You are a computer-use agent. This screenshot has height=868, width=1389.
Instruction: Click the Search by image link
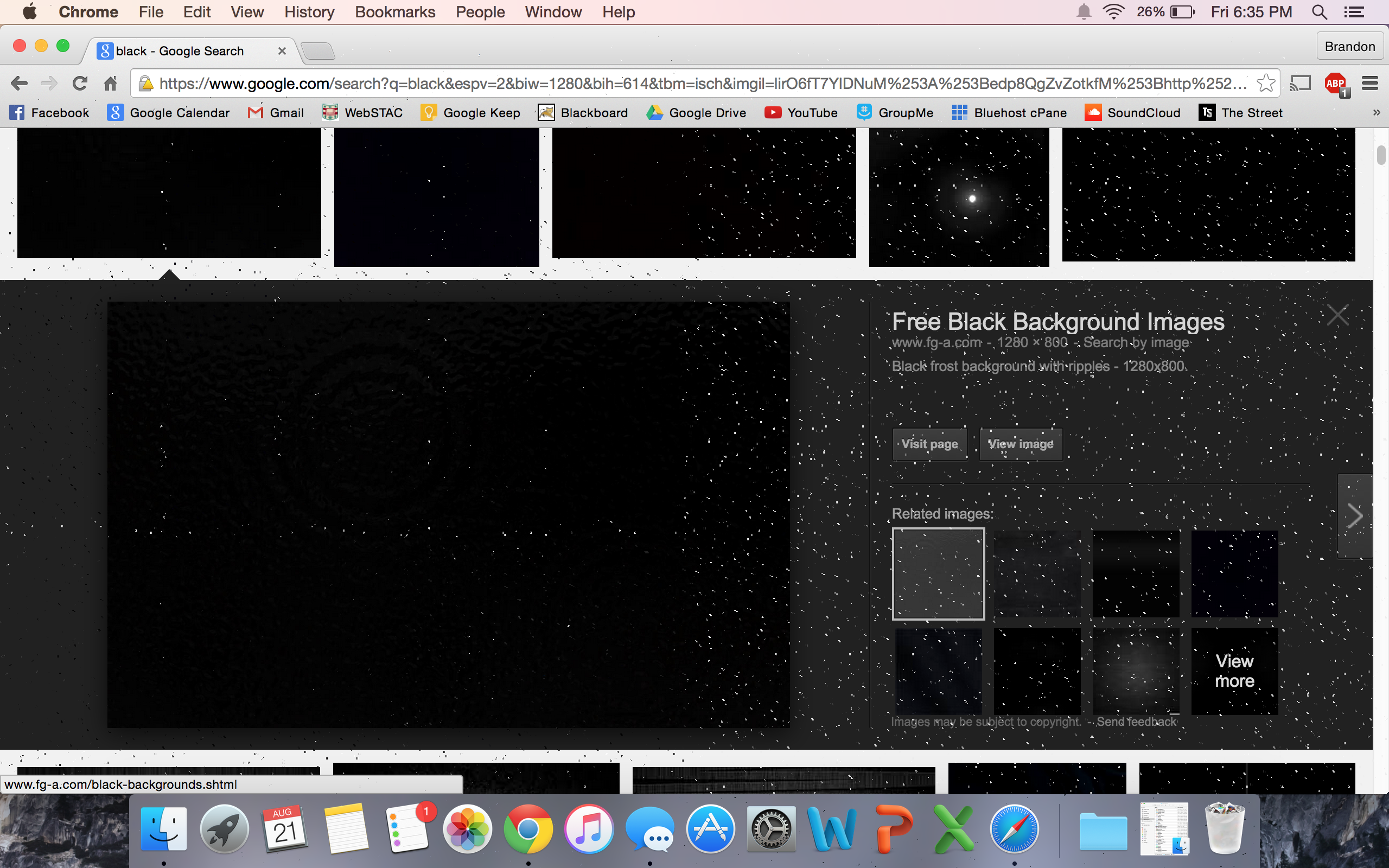(x=1136, y=343)
